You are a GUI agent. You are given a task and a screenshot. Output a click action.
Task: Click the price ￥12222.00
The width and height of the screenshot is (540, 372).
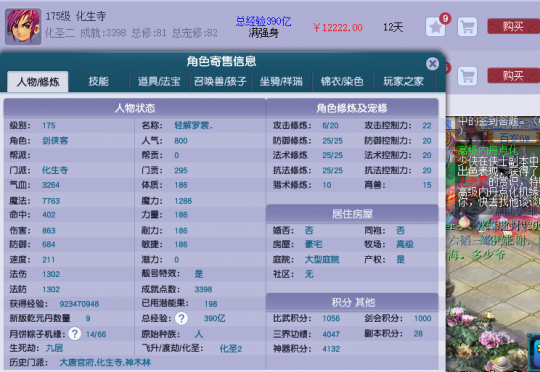point(338,28)
